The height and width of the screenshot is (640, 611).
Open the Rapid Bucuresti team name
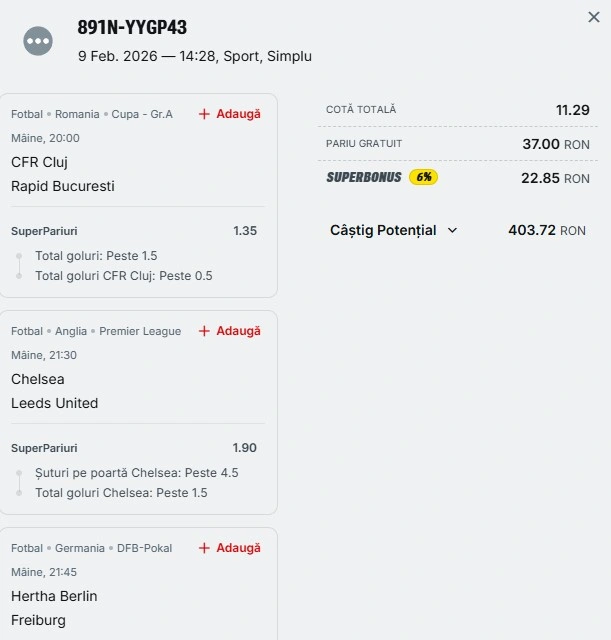pos(63,186)
